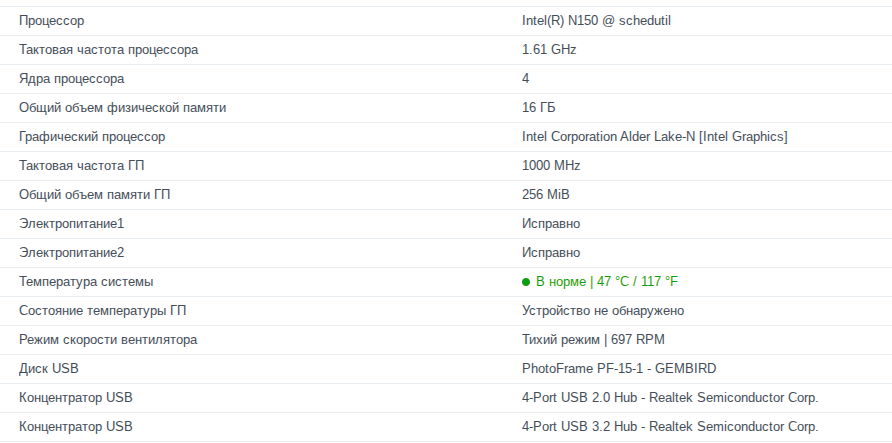Click the 'Тихий режим | 697 RPM' fan value
Image resolution: width=892 pixels, height=443 pixels.
(594, 340)
